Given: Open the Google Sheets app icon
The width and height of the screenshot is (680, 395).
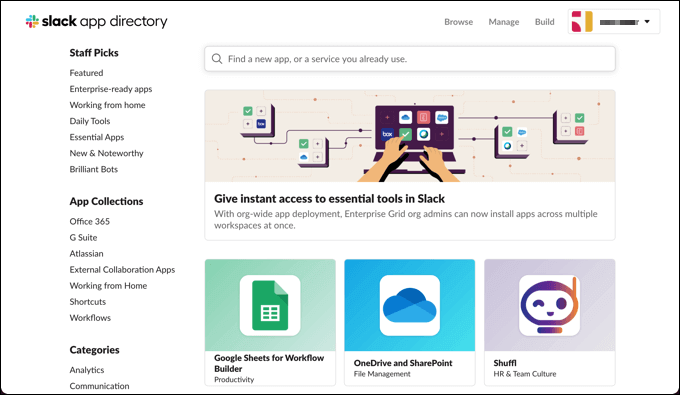Looking at the screenshot, I should 270,305.
